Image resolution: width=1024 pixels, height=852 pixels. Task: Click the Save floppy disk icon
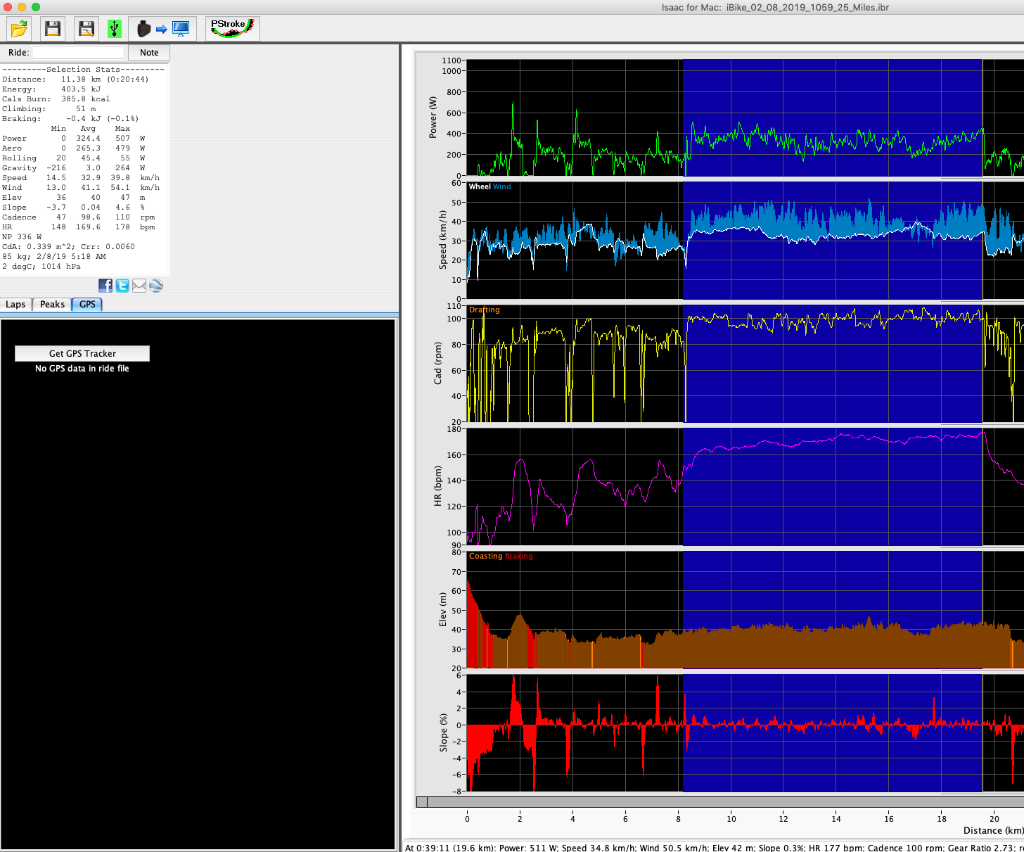pyautogui.click(x=53, y=29)
